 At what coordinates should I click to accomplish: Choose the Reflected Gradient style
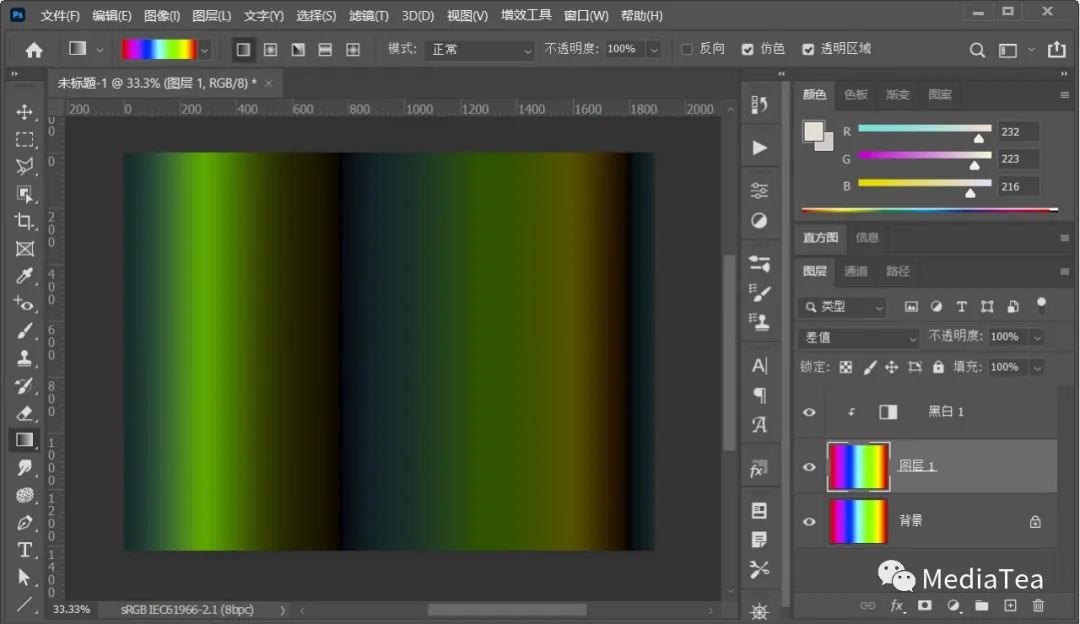(325, 50)
